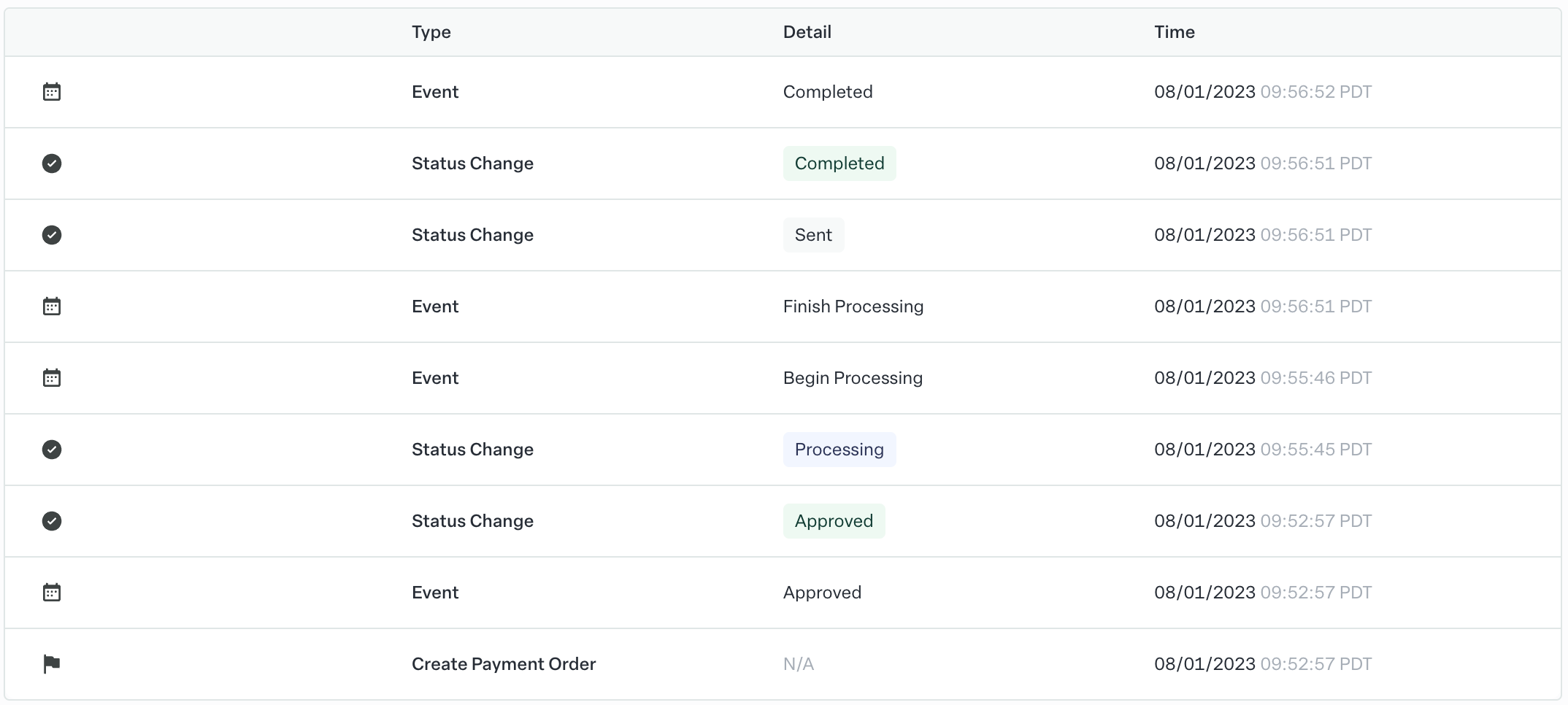Click the blue Processing status badge
This screenshot has height=705, width=1568.
coord(839,450)
